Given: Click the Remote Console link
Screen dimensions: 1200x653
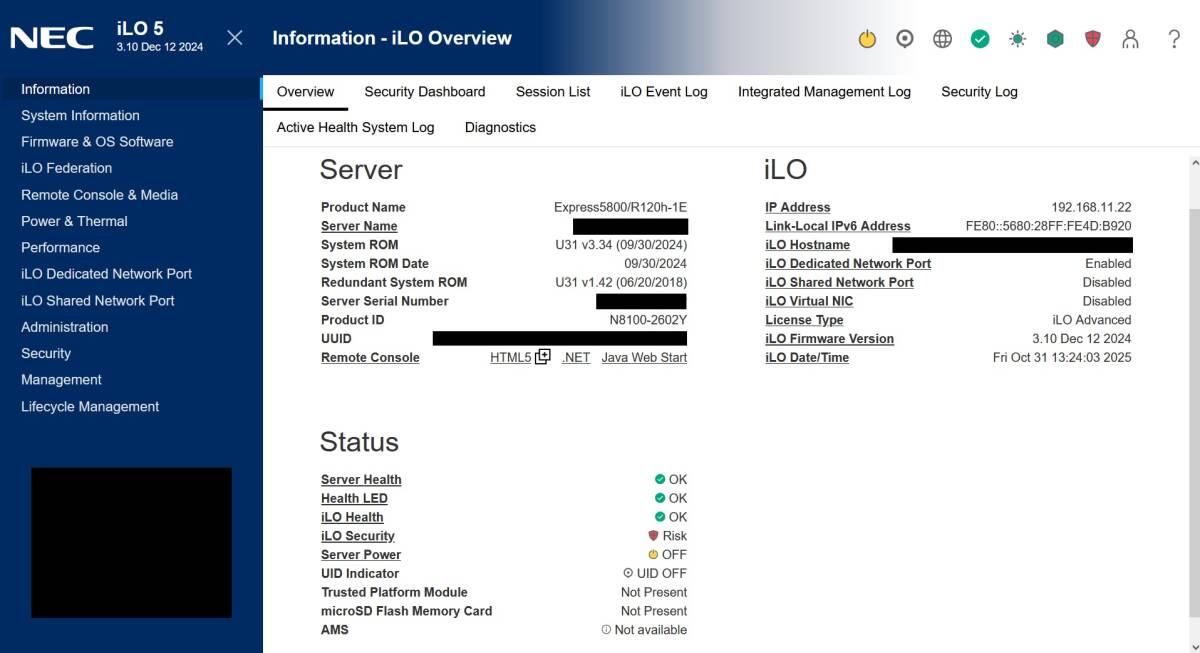Looking at the screenshot, I should click(x=370, y=358).
